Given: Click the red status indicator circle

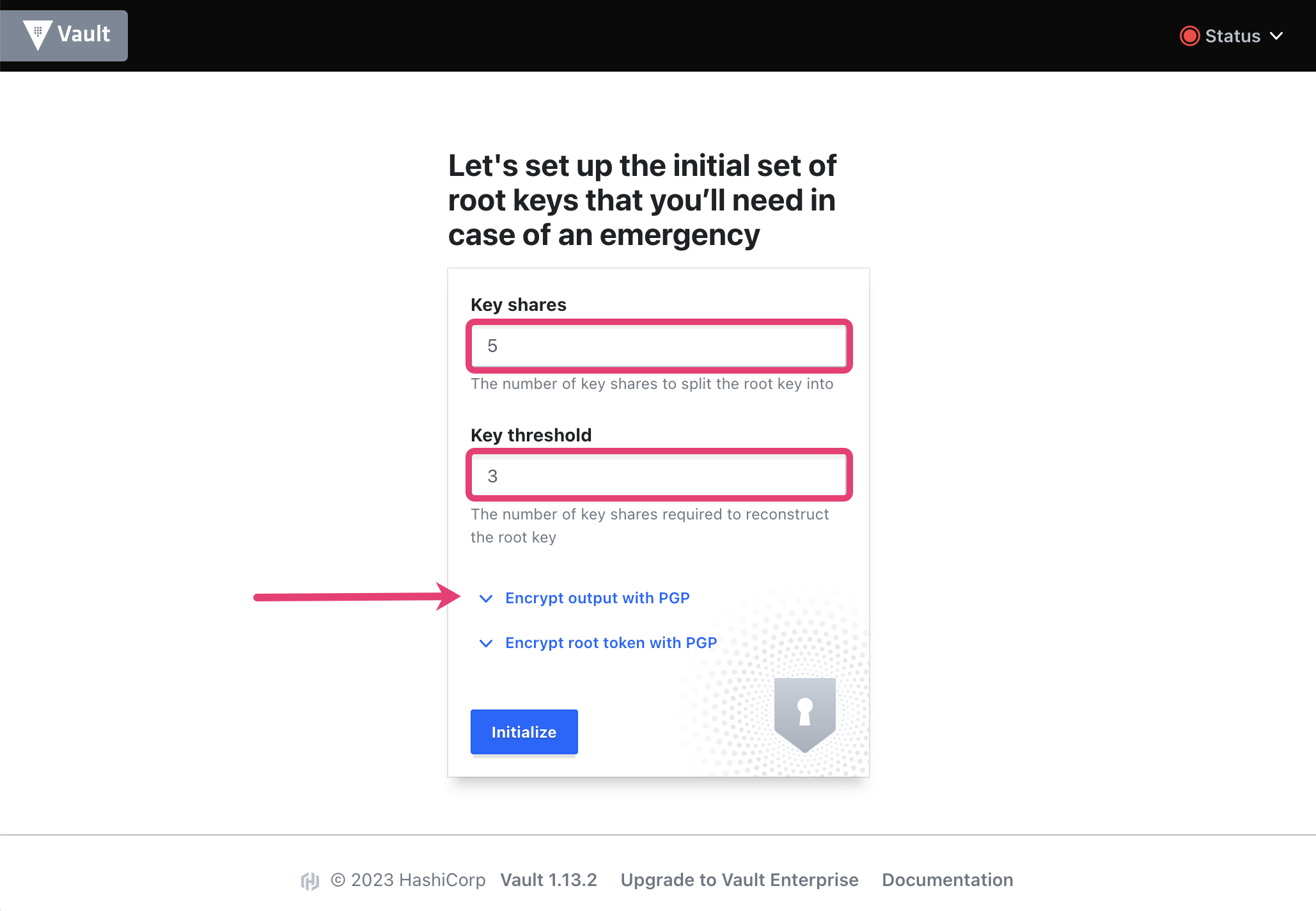Looking at the screenshot, I should (1190, 36).
